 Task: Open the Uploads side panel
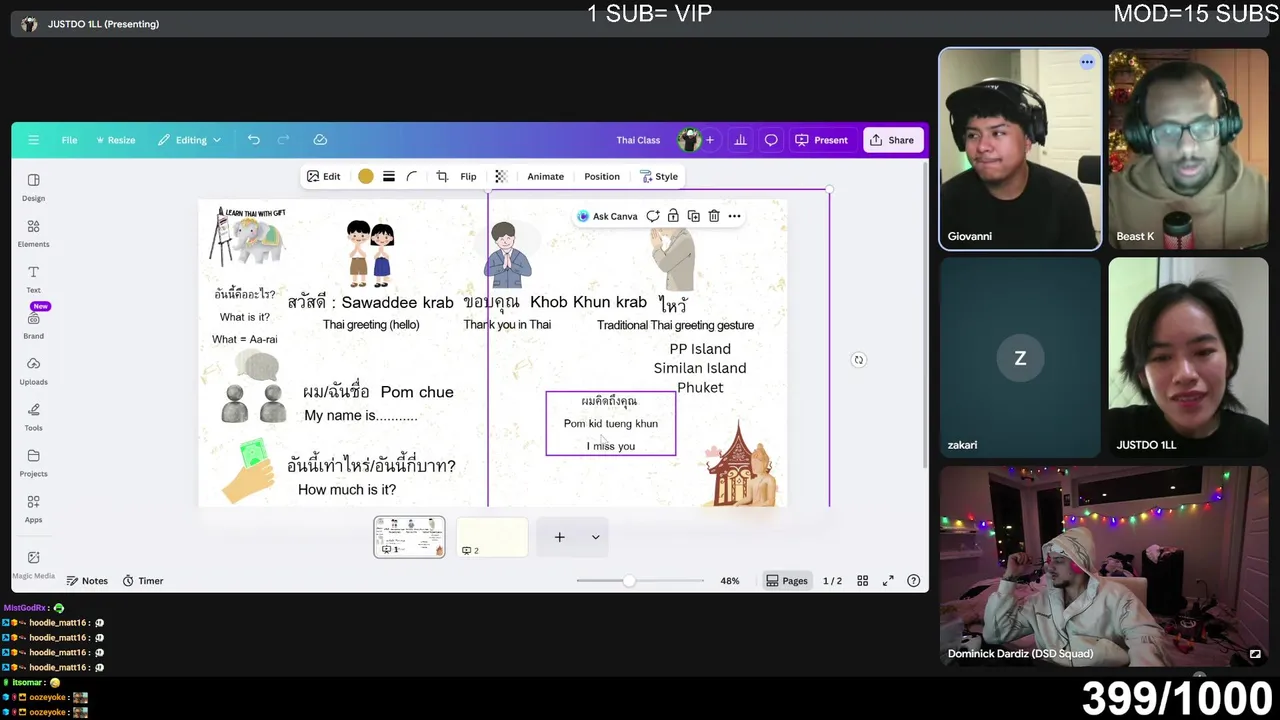click(x=33, y=370)
